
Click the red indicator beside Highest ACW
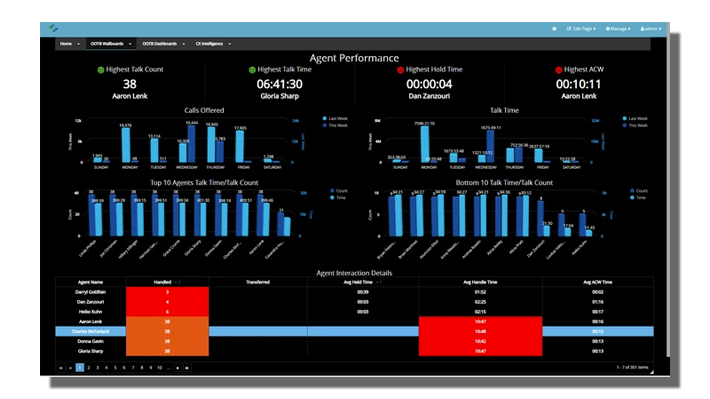tap(558, 70)
